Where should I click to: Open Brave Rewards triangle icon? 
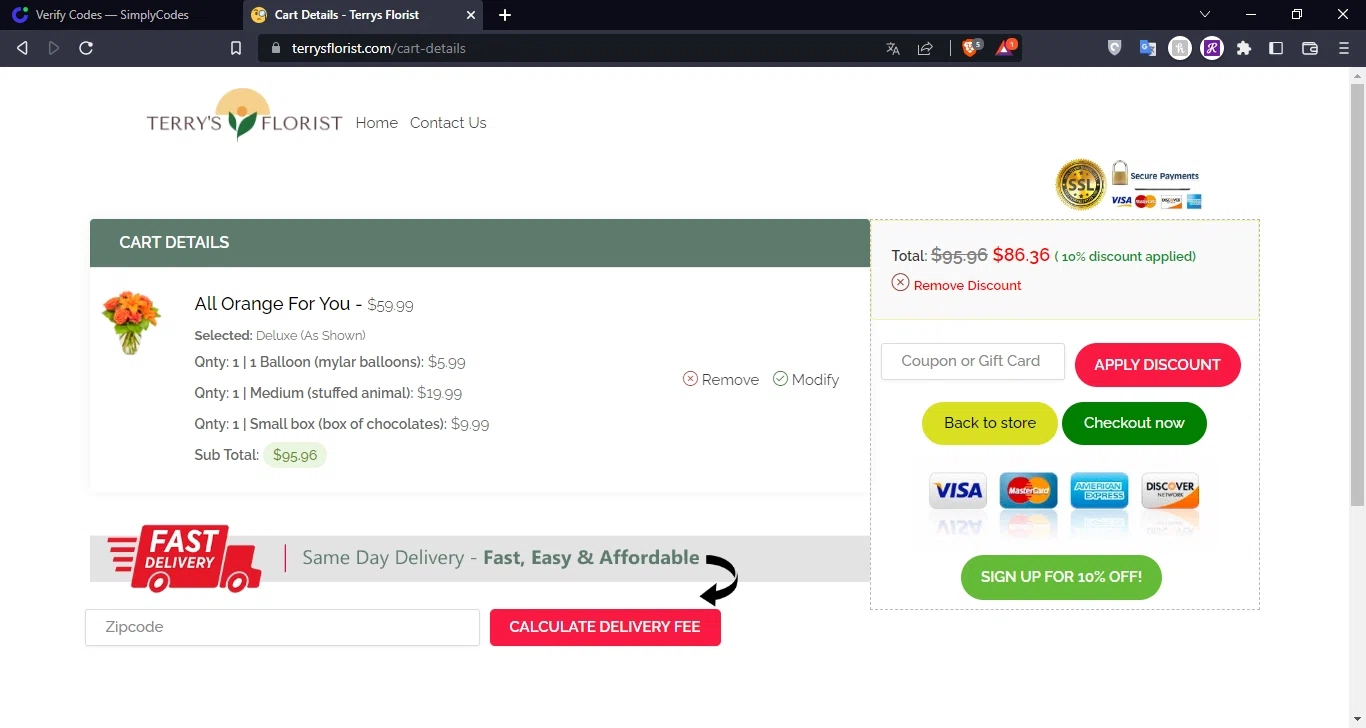[x=1005, y=47]
